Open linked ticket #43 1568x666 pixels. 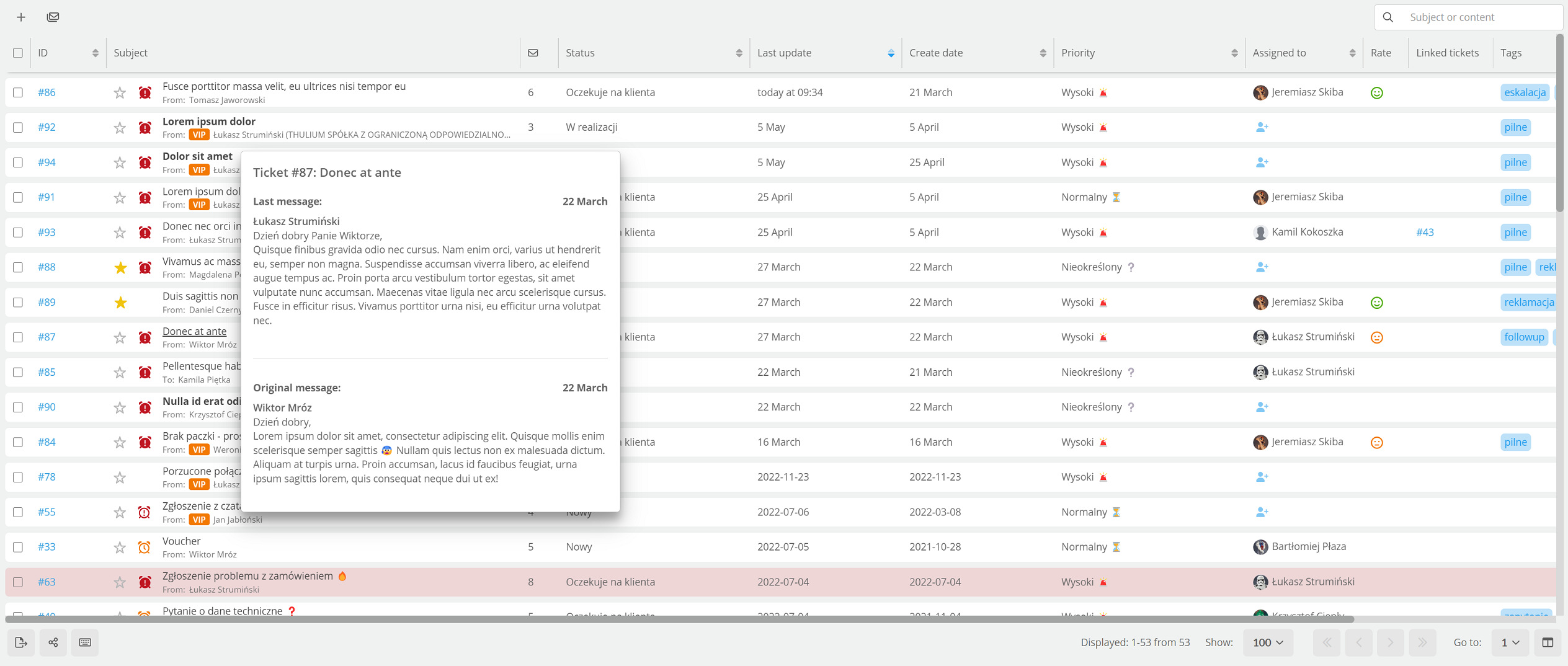point(1425,232)
